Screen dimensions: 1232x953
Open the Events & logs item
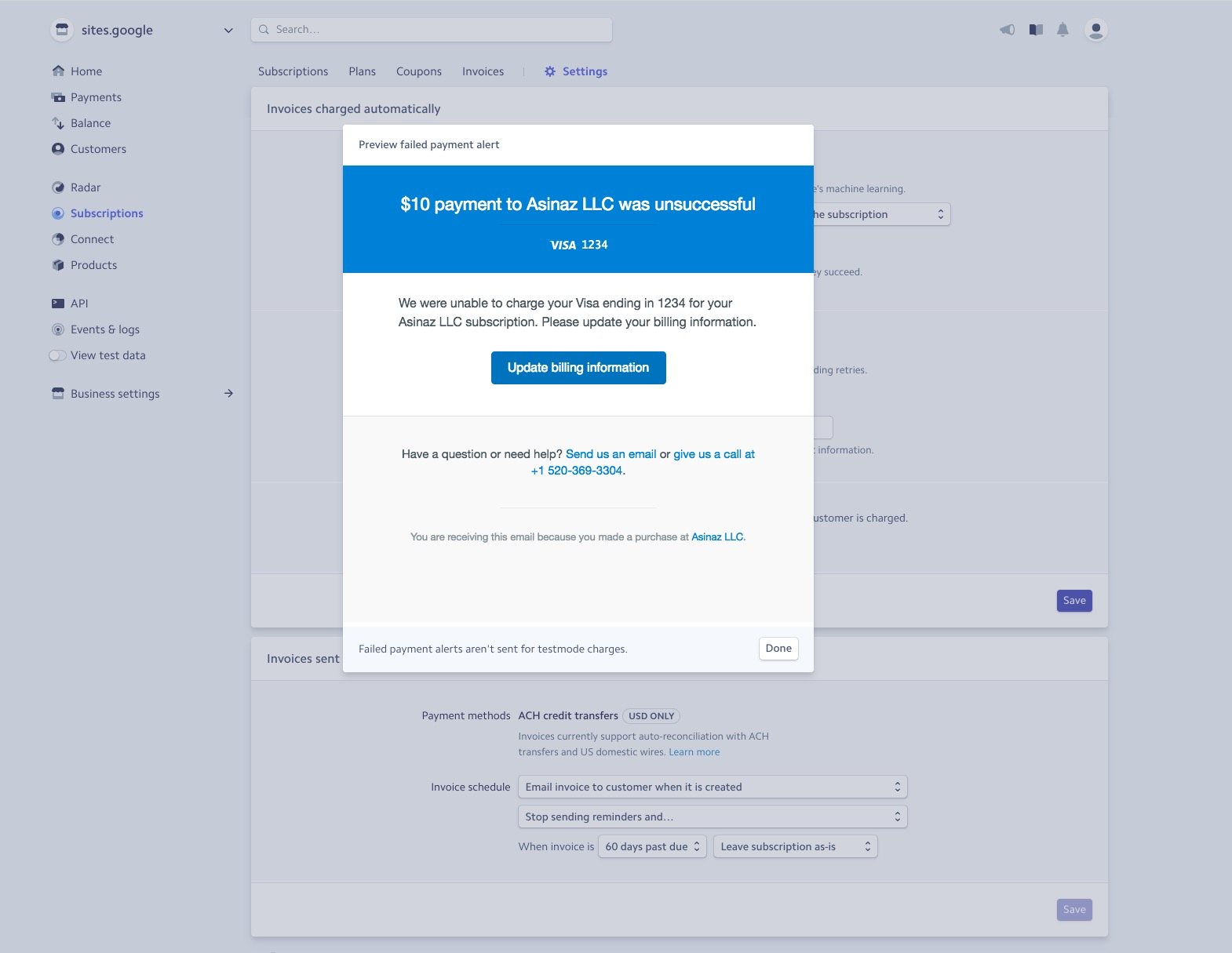105,329
